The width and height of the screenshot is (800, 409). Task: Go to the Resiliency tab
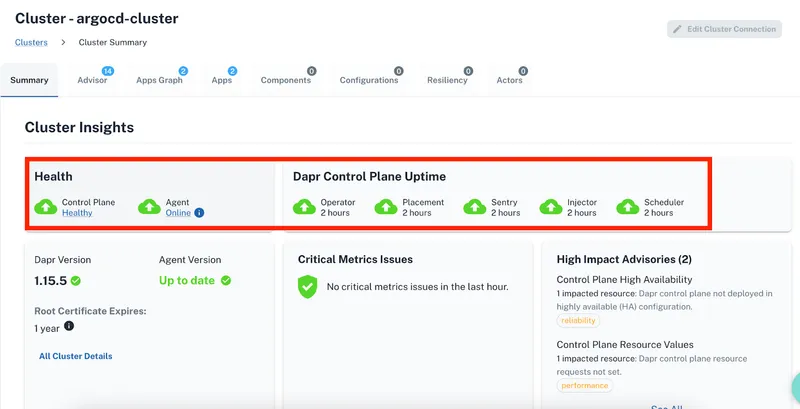(446, 80)
